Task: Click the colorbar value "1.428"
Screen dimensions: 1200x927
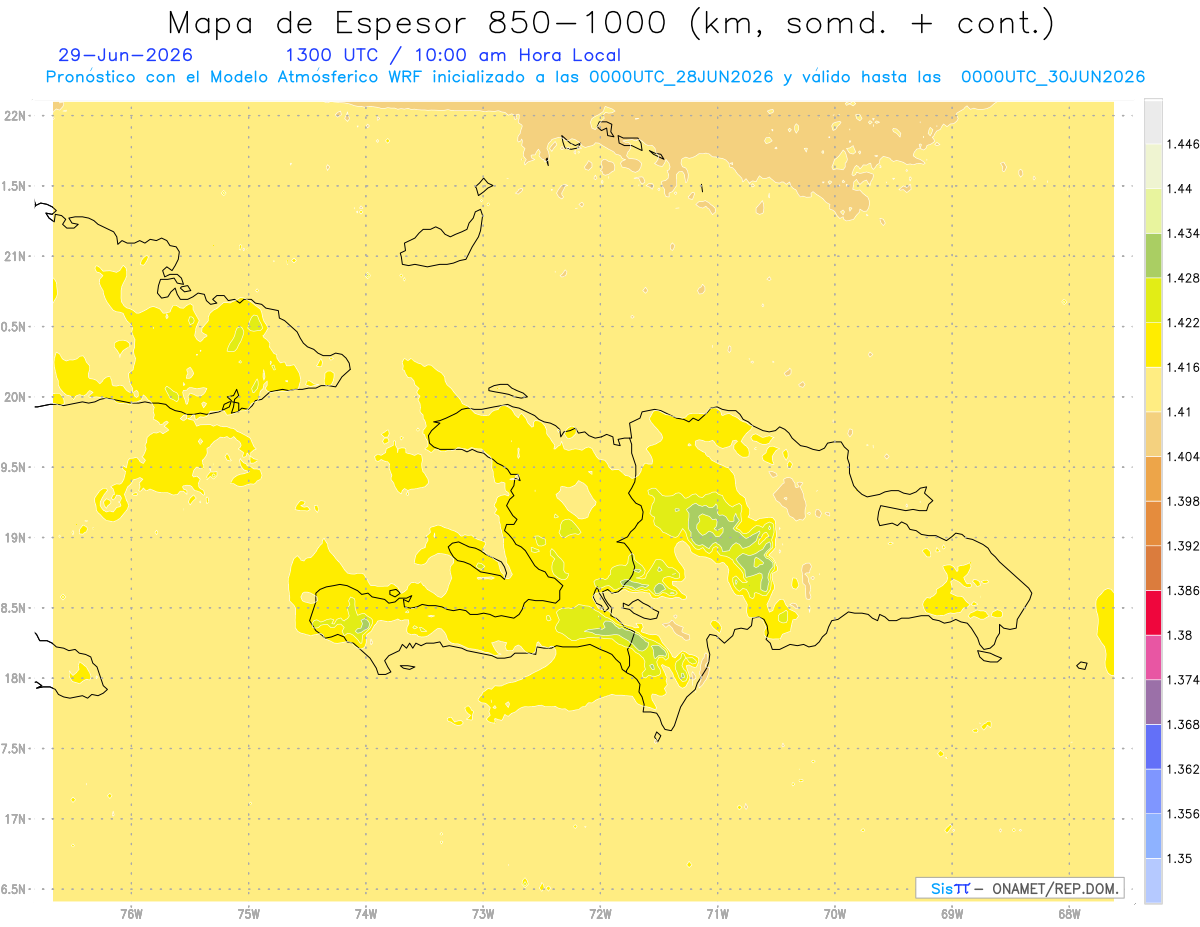Action: (x=1183, y=279)
